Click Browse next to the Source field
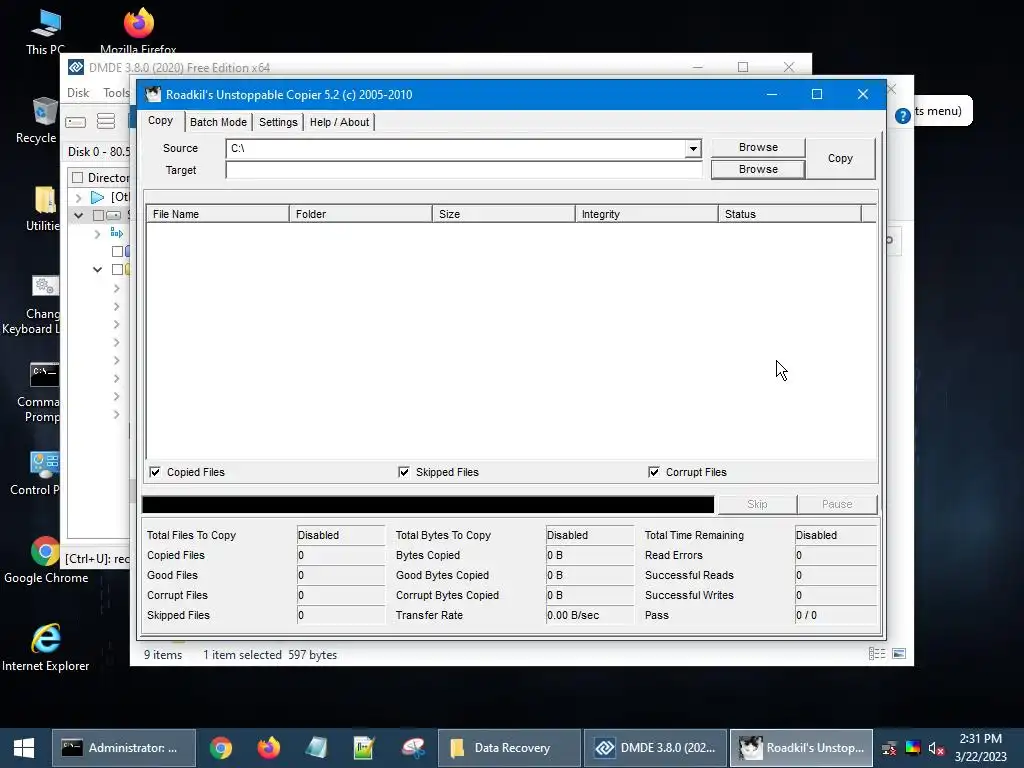Viewport: 1024px width, 768px height. point(758,148)
